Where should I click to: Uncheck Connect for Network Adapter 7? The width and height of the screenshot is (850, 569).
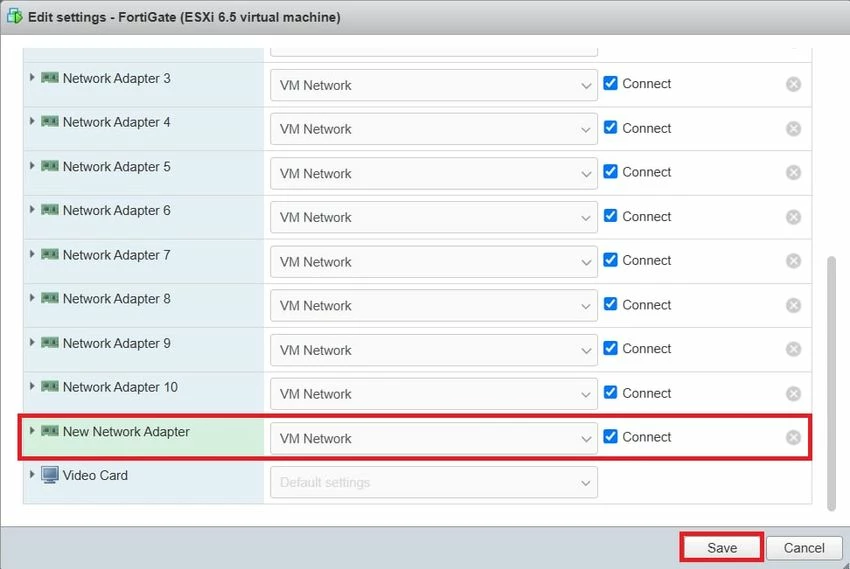tap(610, 260)
